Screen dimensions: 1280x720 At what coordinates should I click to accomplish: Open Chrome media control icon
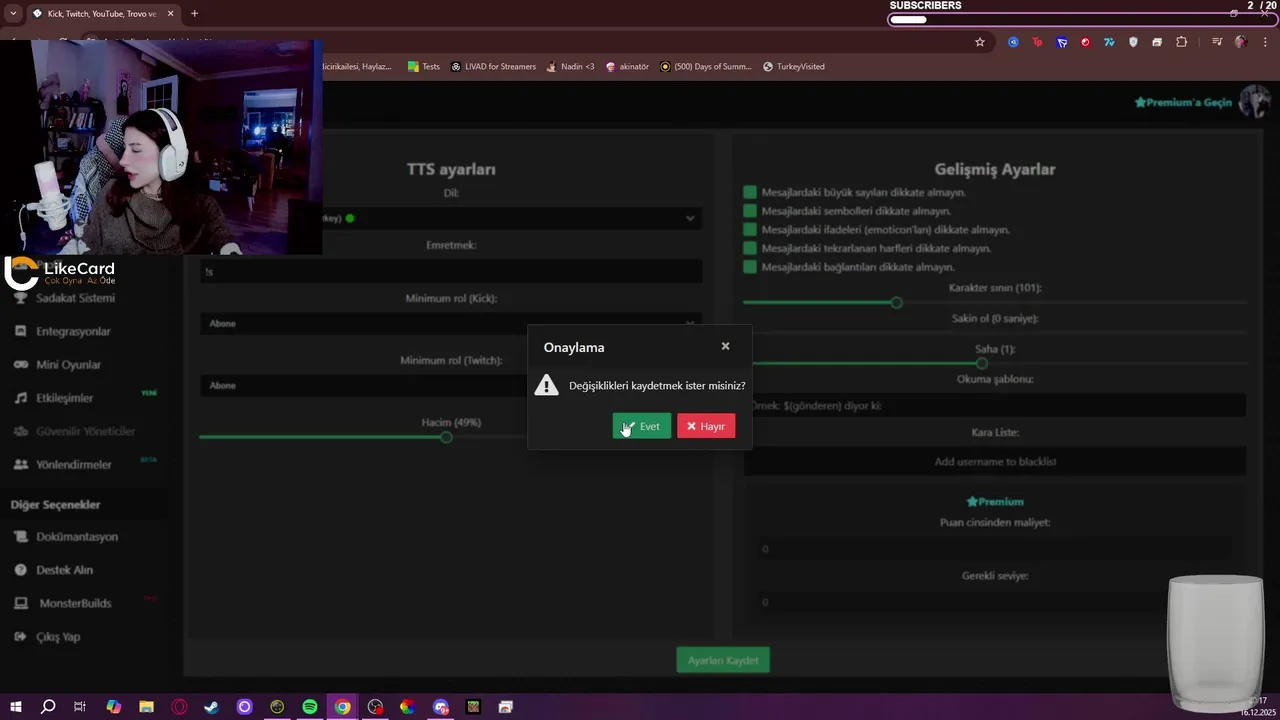click(x=1217, y=42)
